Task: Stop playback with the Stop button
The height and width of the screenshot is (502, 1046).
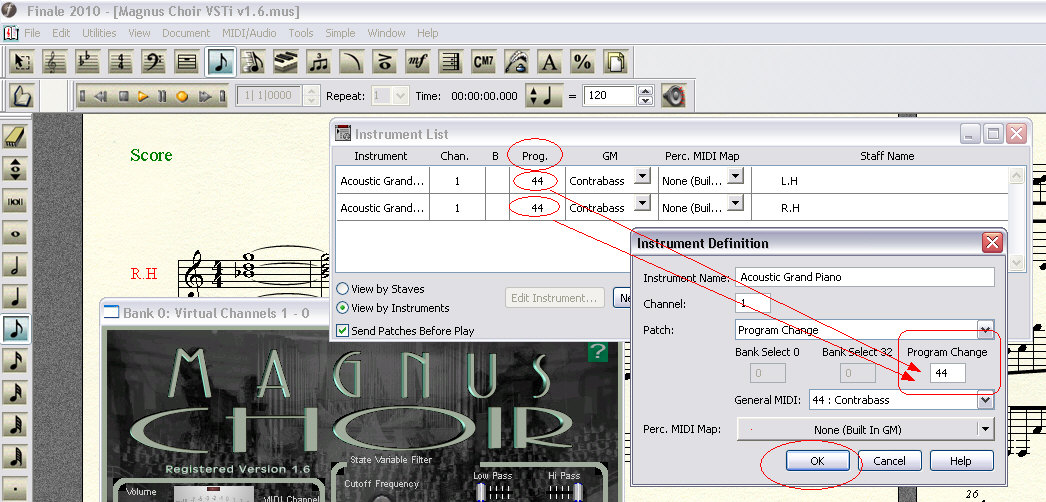Action: tap(123, 96)
